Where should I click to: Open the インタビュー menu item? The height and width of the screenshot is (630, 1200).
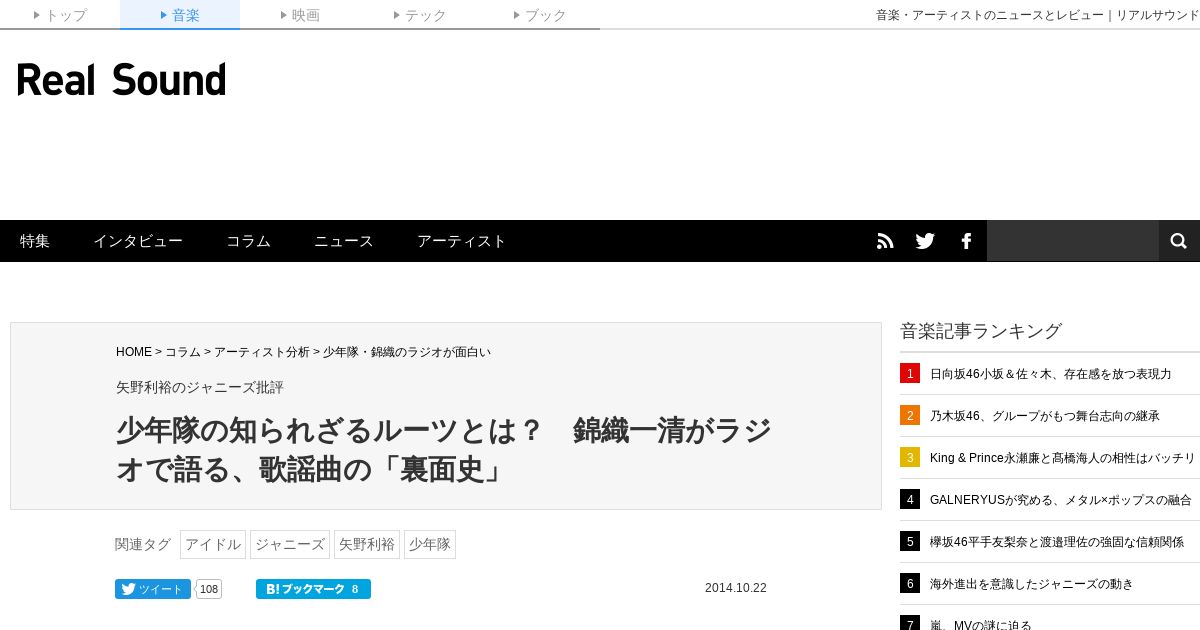(x=138, y=241)
